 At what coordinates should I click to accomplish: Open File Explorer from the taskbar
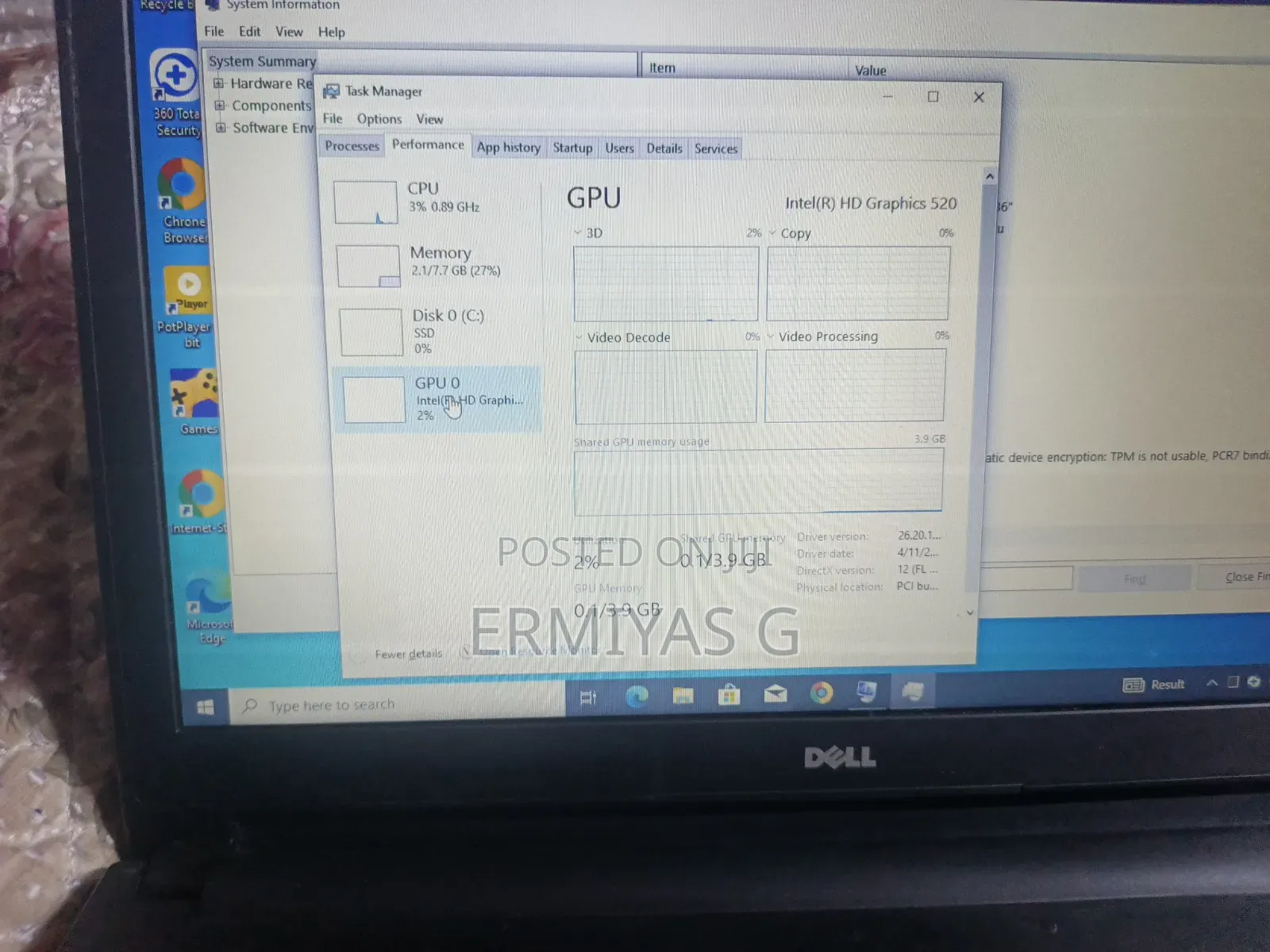point(683,696)
